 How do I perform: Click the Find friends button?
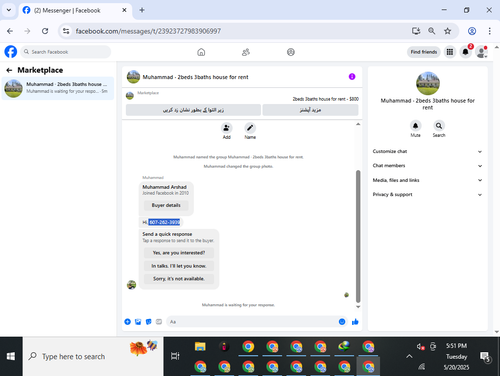click(x=424, y=52)
